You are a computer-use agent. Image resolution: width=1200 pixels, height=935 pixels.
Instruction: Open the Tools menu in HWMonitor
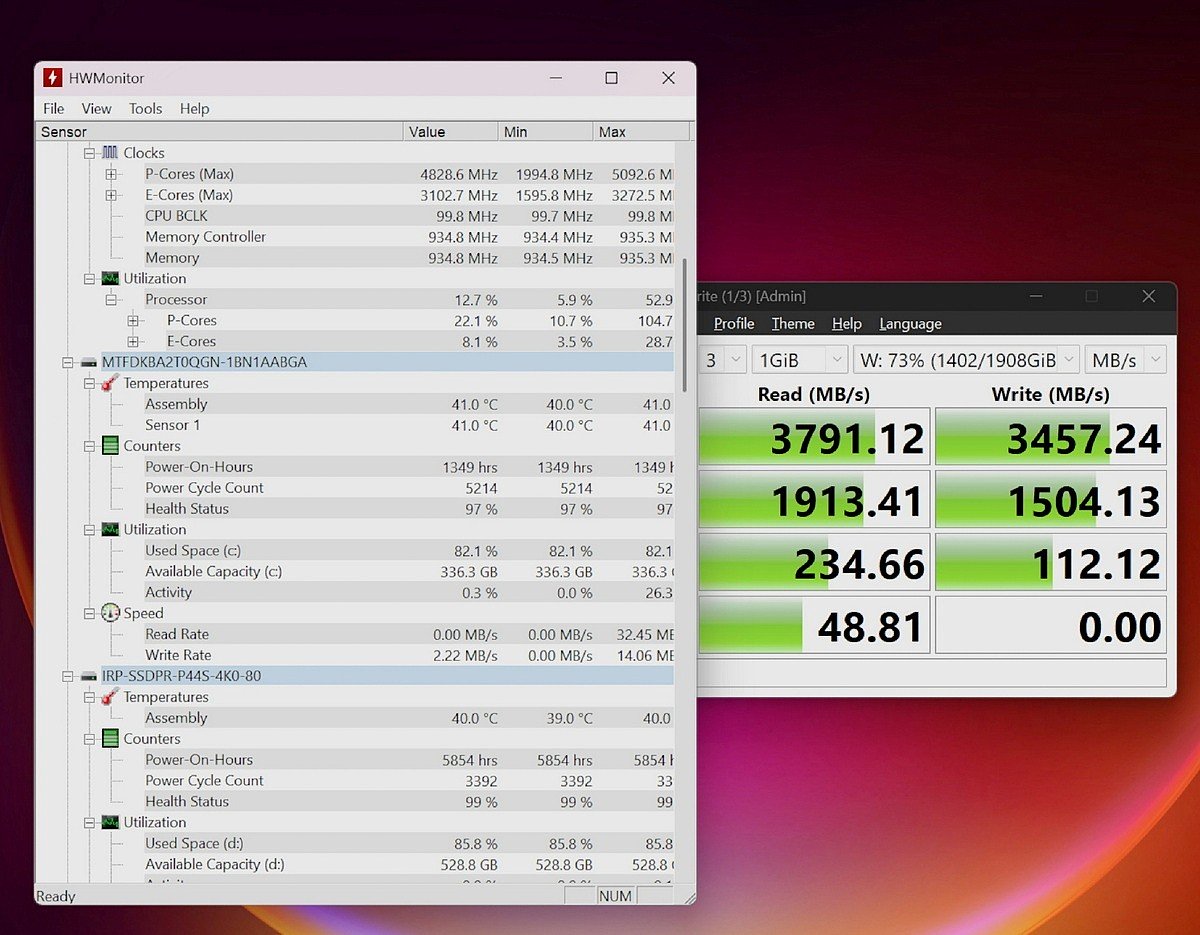[x=146, y=108]
